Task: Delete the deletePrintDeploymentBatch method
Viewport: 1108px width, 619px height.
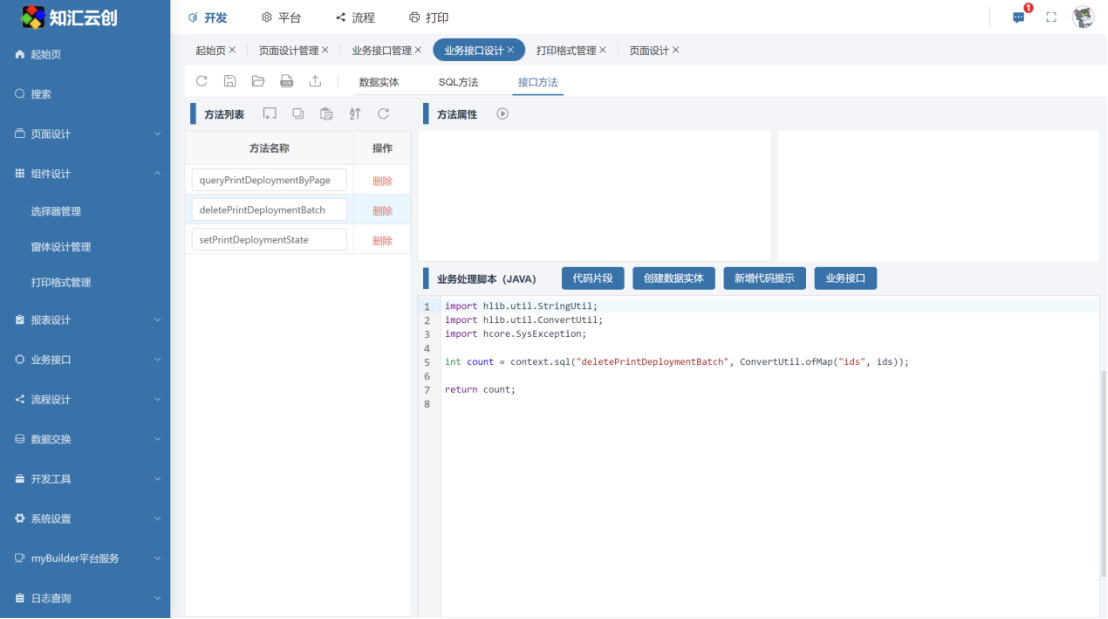Action: tap(382, 211)
